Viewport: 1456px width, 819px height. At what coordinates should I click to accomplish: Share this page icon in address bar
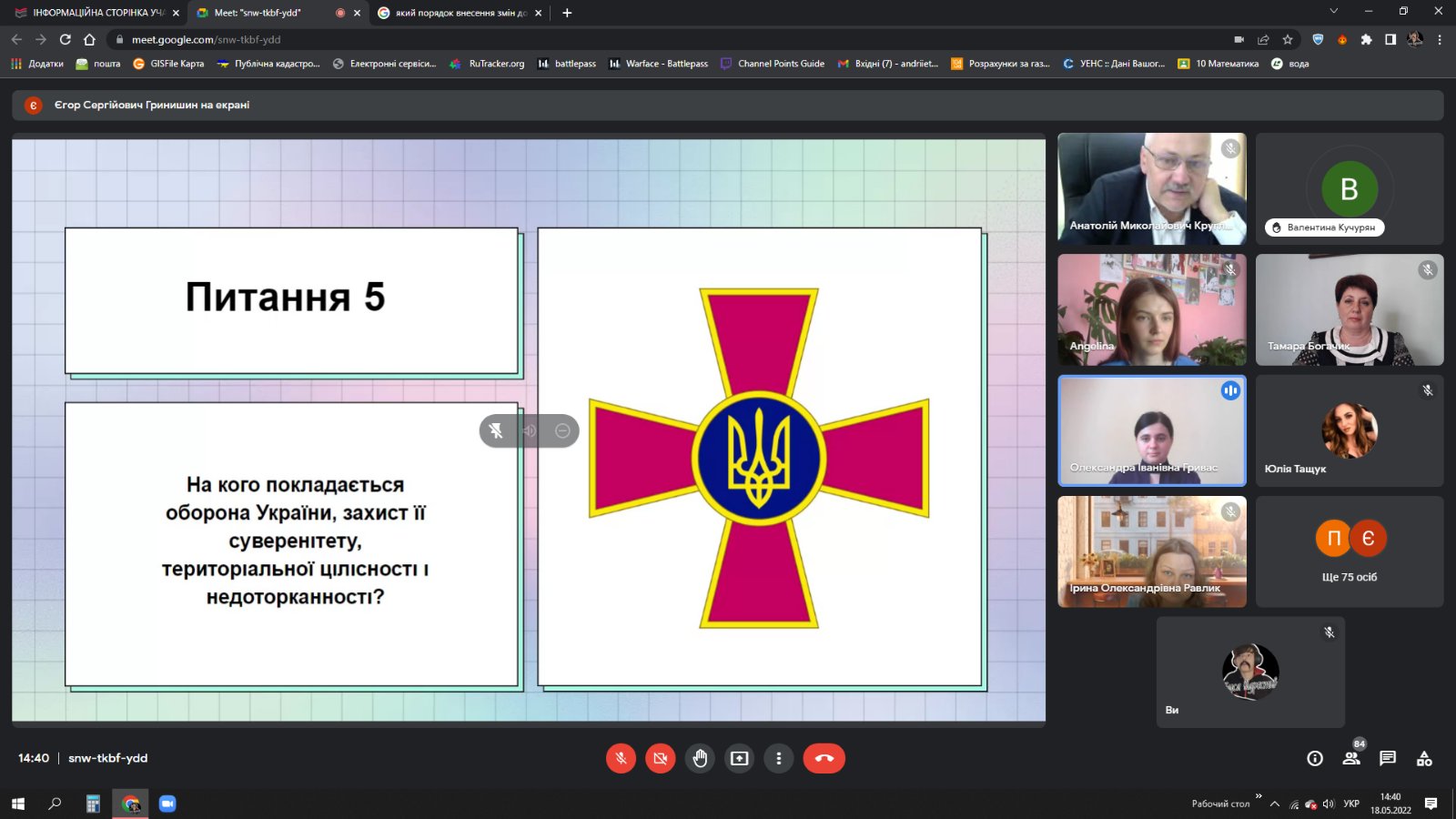tap(1263, 39)
